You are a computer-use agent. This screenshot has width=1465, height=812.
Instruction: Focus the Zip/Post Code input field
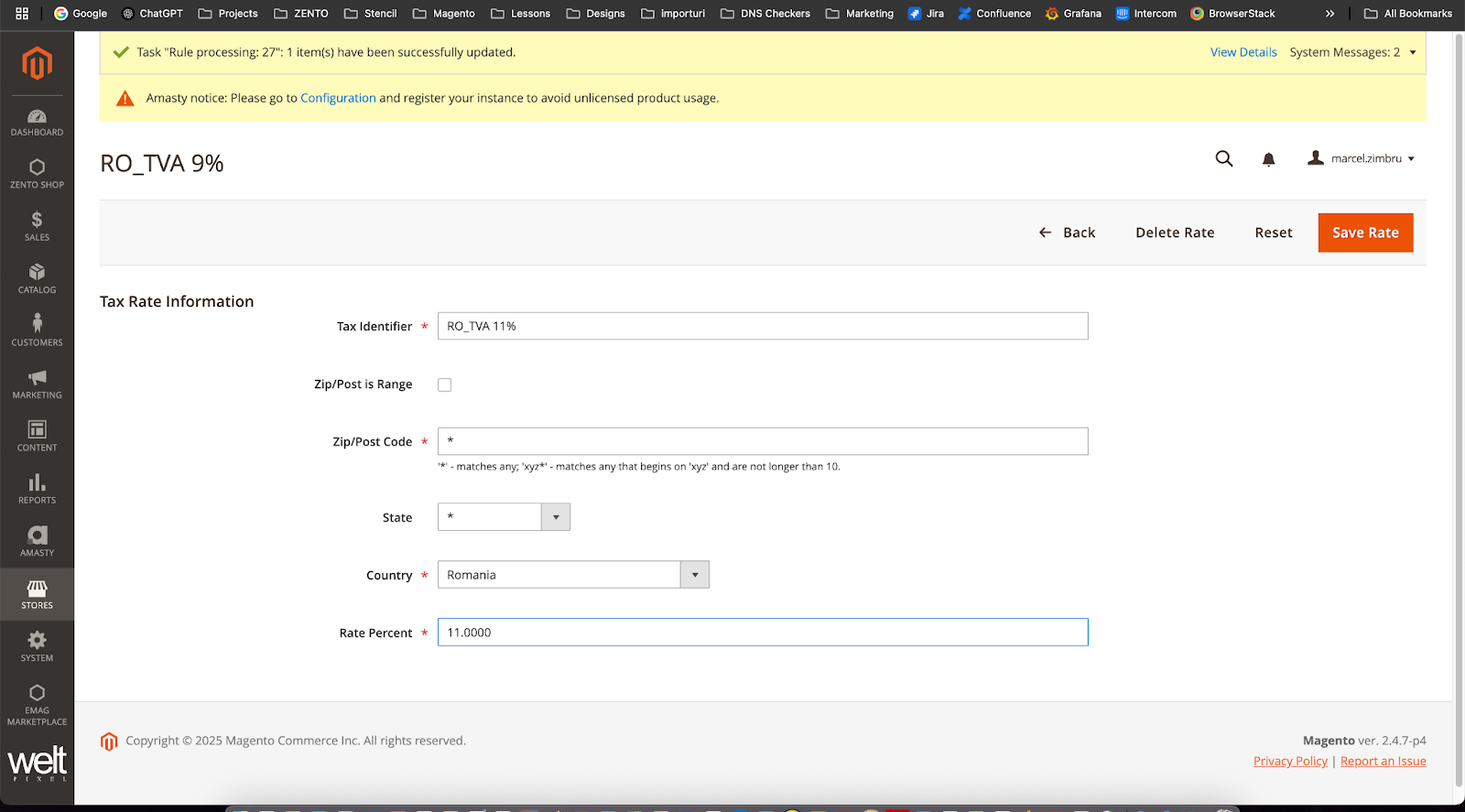coord(763,441)
